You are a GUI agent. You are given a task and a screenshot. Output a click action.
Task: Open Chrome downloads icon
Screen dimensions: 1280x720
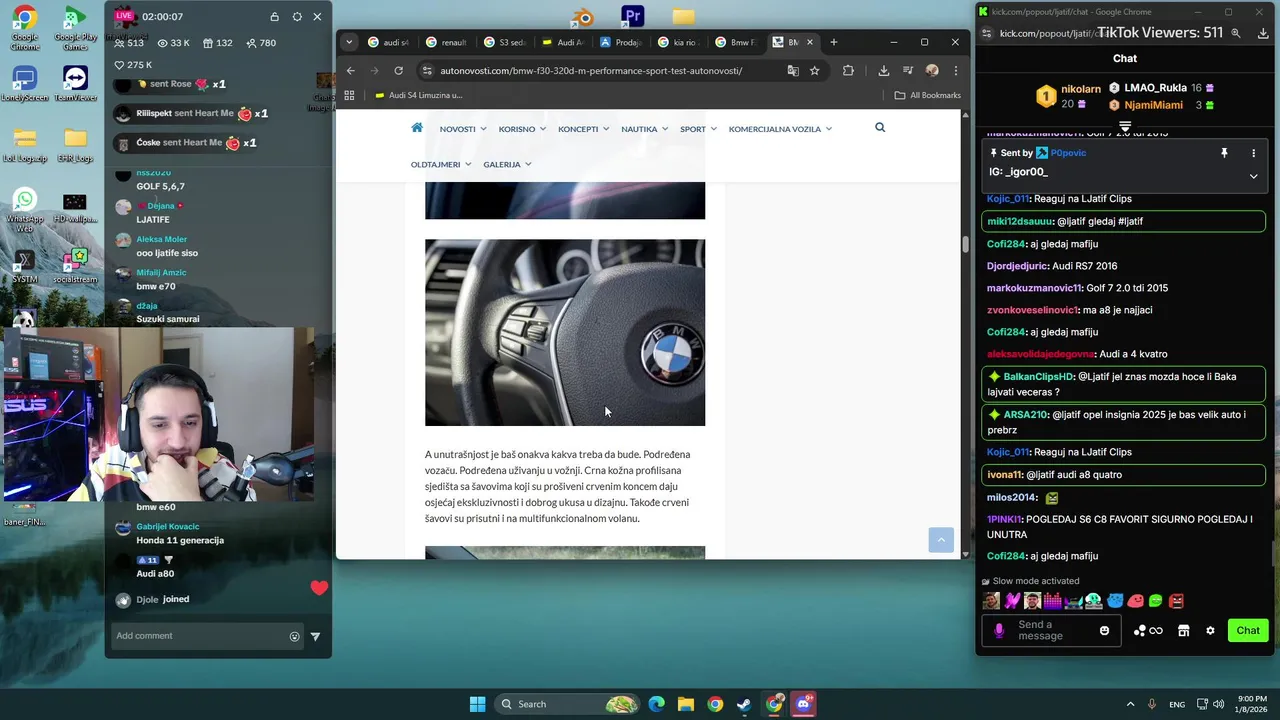884,71
